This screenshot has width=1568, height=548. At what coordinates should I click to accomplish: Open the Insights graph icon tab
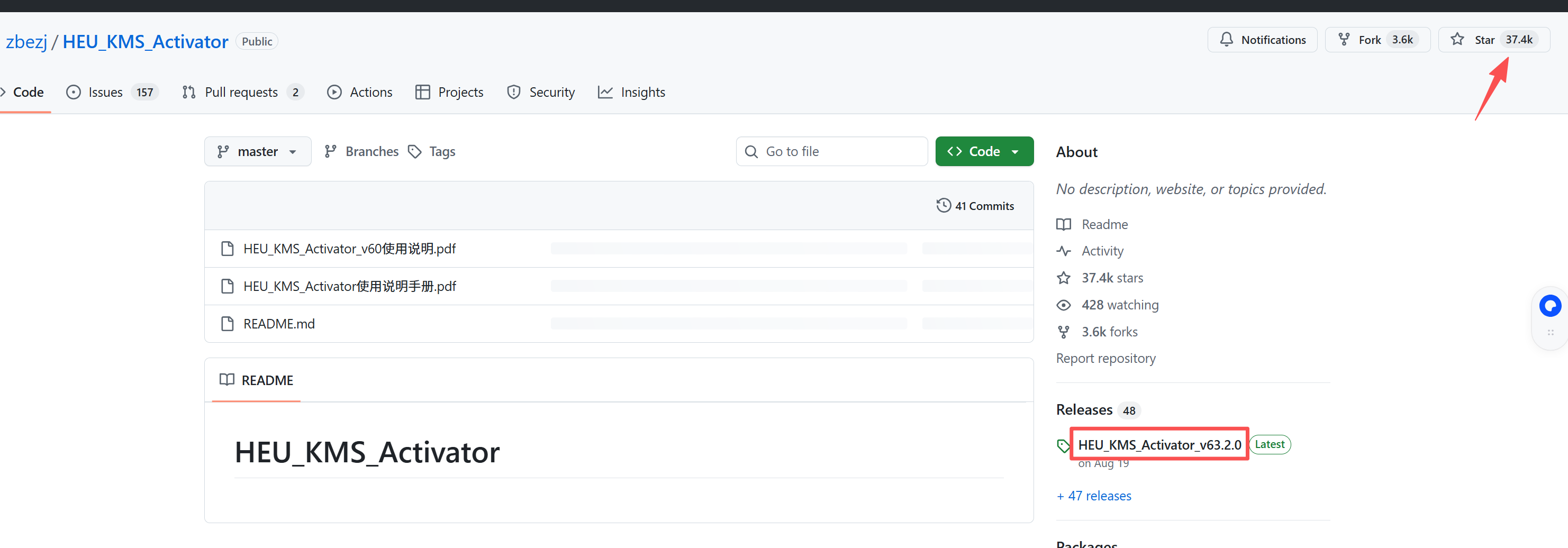point(605,93)
